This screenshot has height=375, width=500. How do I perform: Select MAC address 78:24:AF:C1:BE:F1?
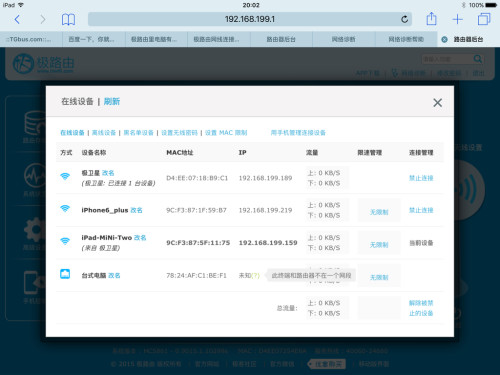coord(196,275)
